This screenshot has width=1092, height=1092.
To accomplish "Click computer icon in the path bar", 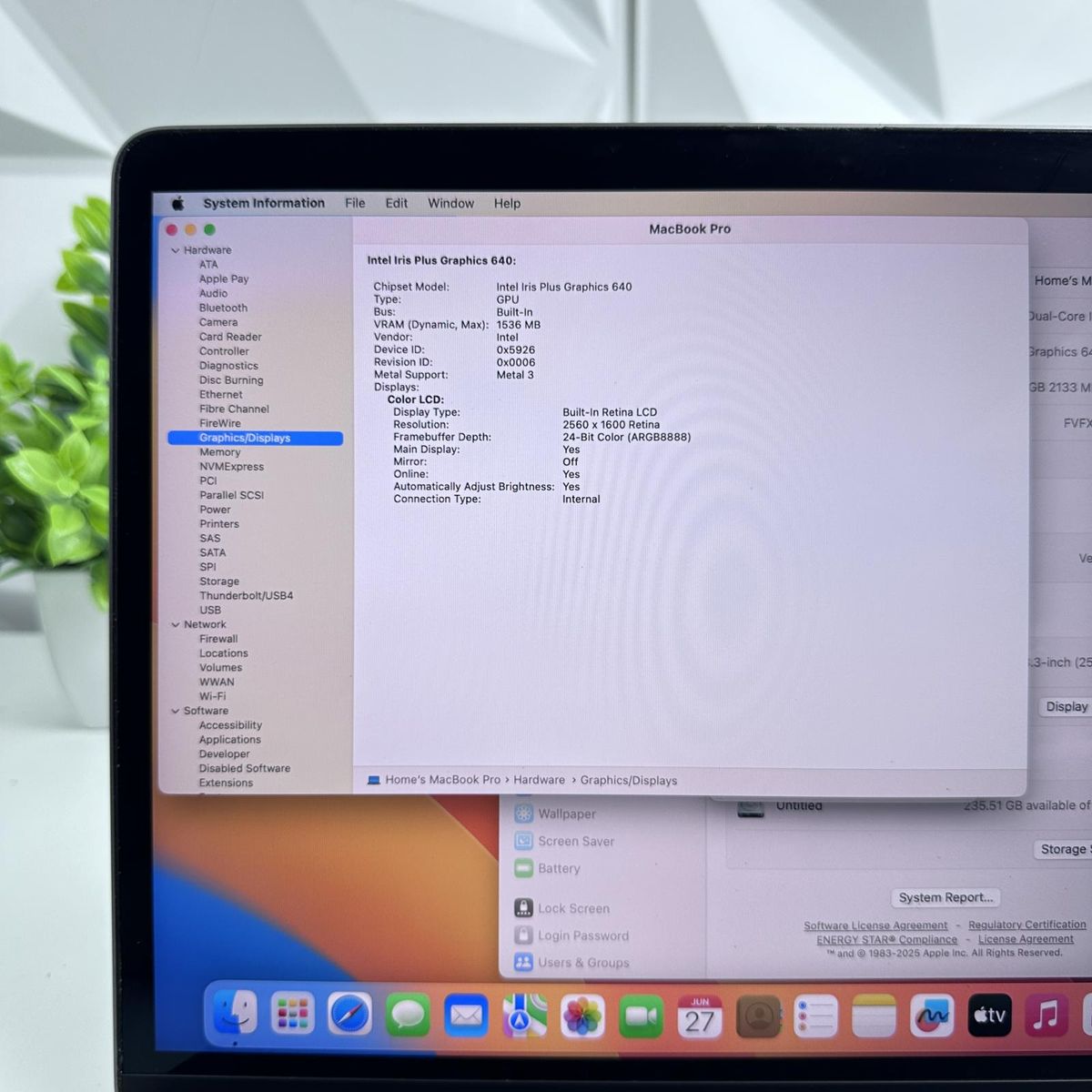I will click(374, 780).
